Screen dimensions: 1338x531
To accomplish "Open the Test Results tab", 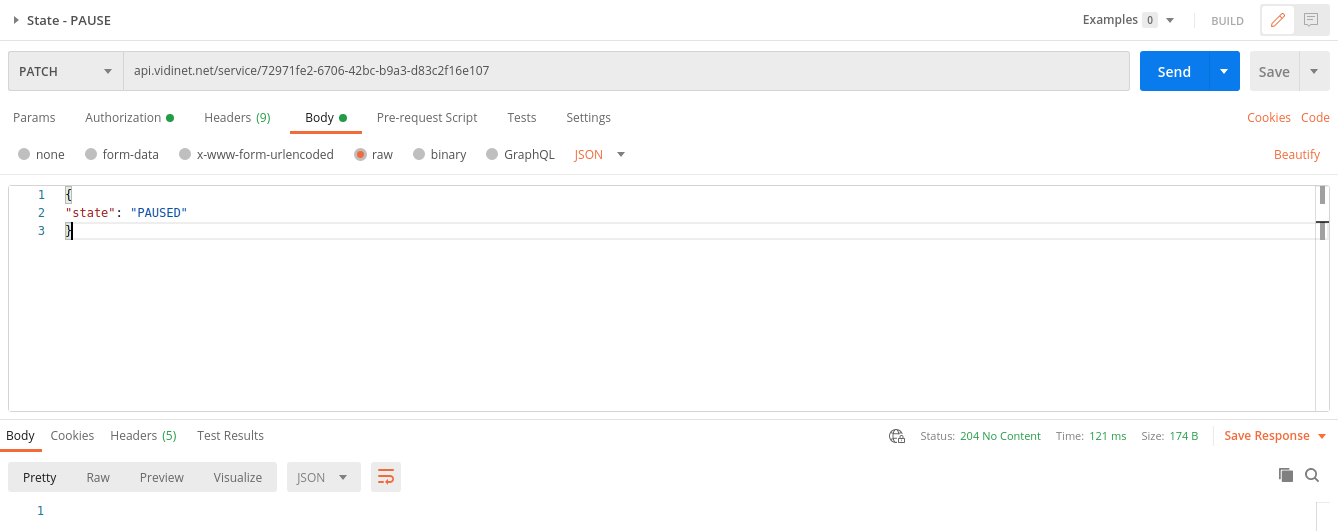I will 230,436.
